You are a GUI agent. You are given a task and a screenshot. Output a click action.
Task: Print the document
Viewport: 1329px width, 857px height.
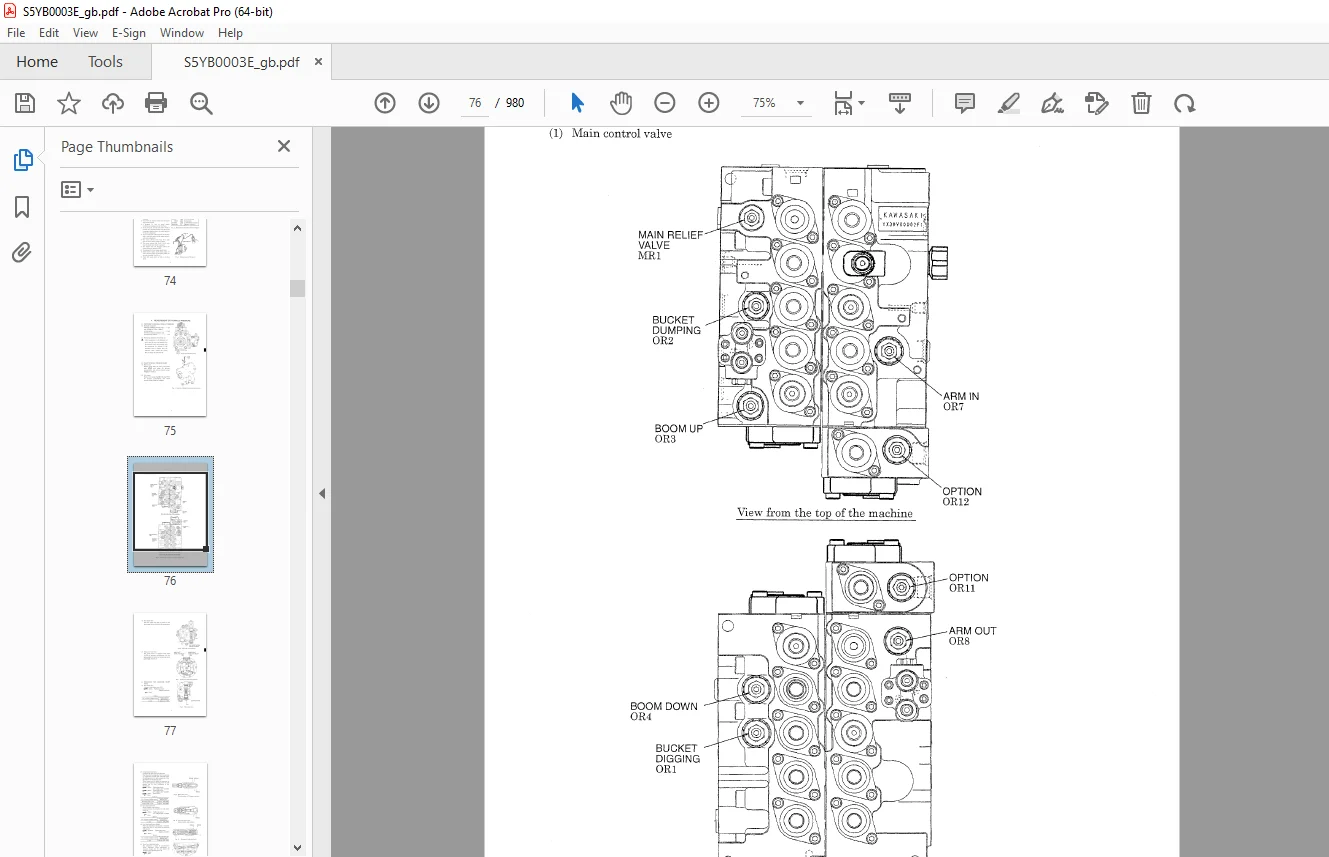[x=156, y=103]
